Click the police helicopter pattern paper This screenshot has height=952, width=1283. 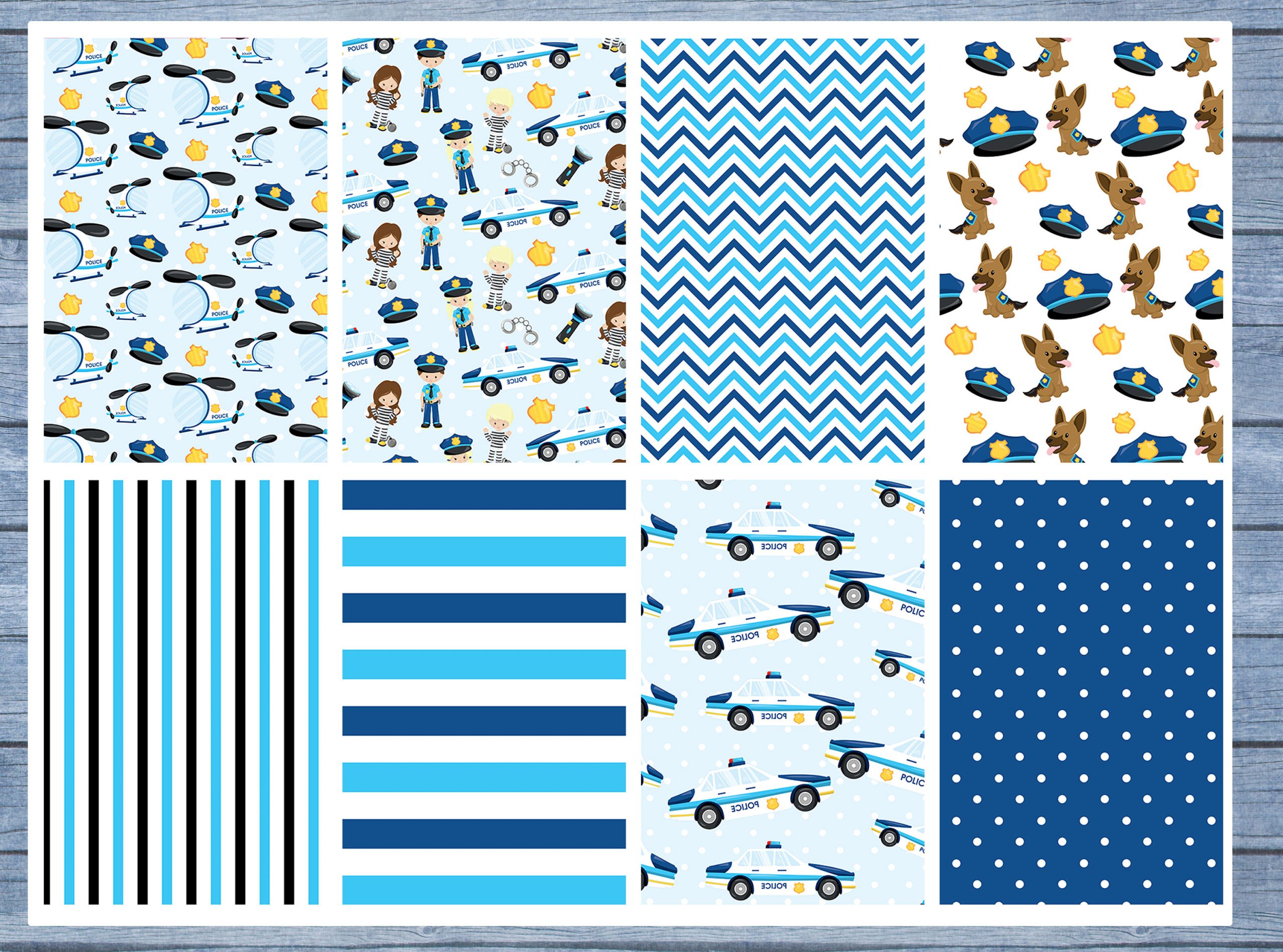pyautogui.click(x=185, y=250)
